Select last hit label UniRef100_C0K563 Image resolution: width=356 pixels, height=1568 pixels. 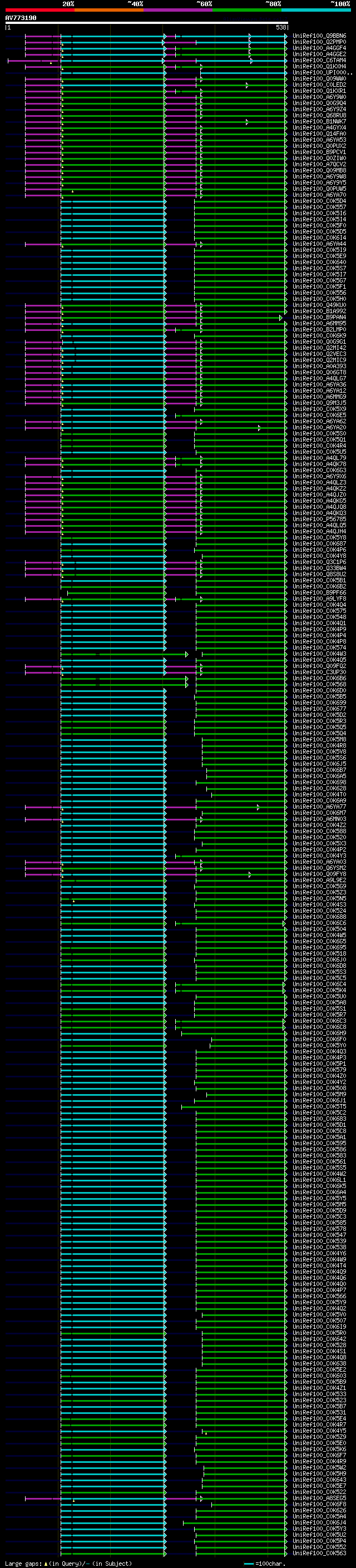[319, 1553]
